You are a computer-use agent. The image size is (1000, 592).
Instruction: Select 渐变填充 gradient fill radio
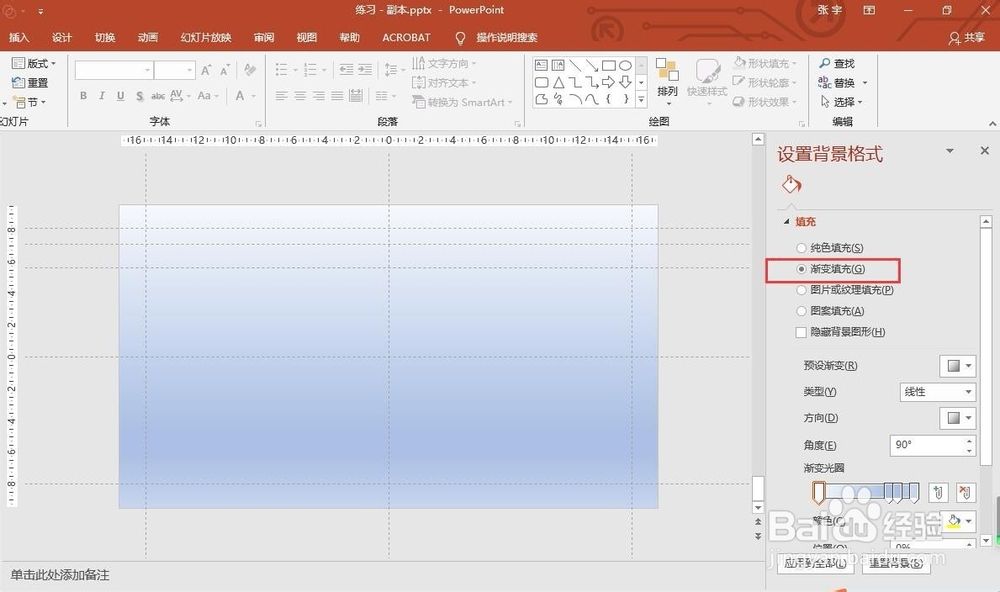pos(801,269)
